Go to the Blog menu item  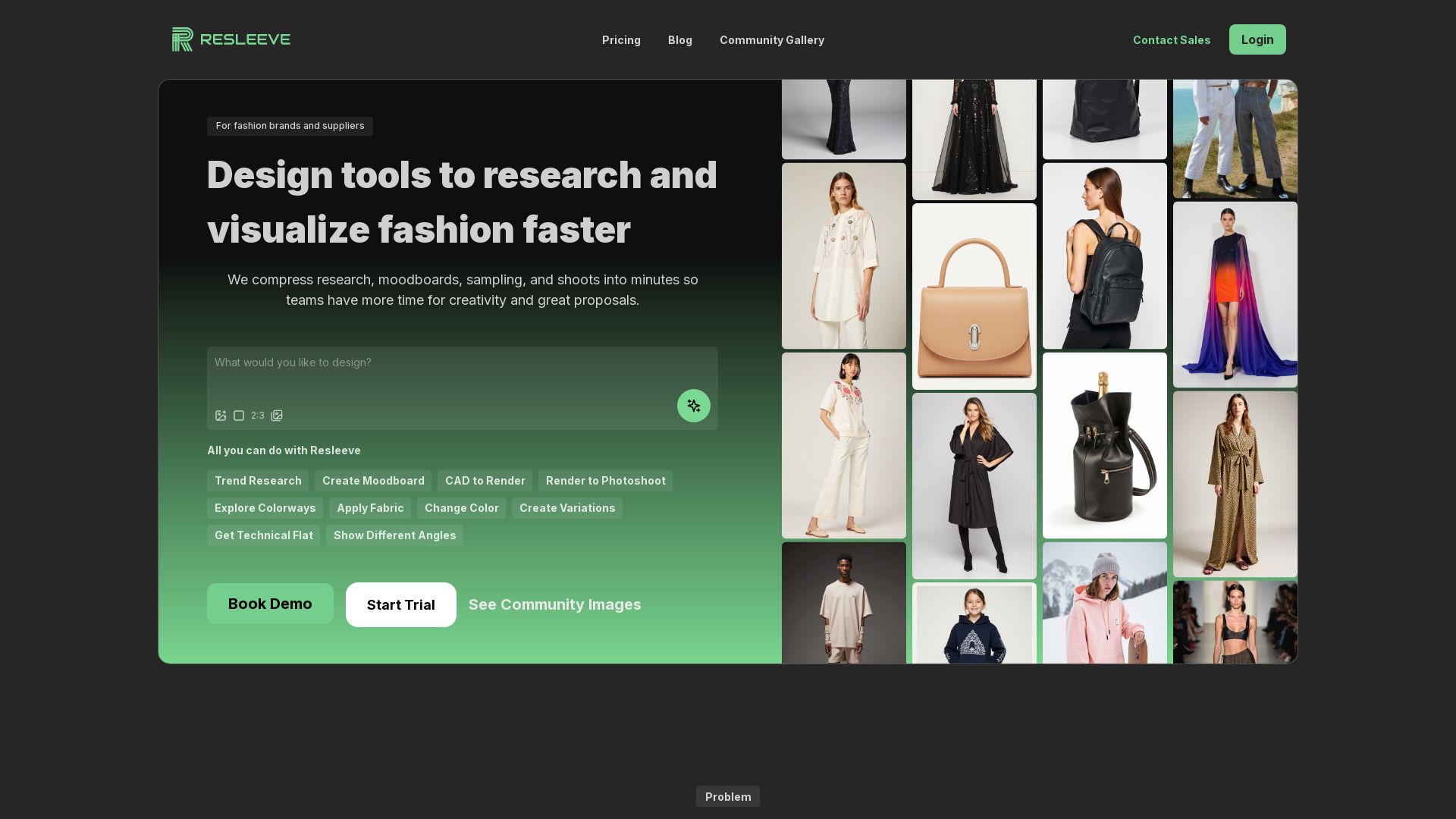(679, 40)
